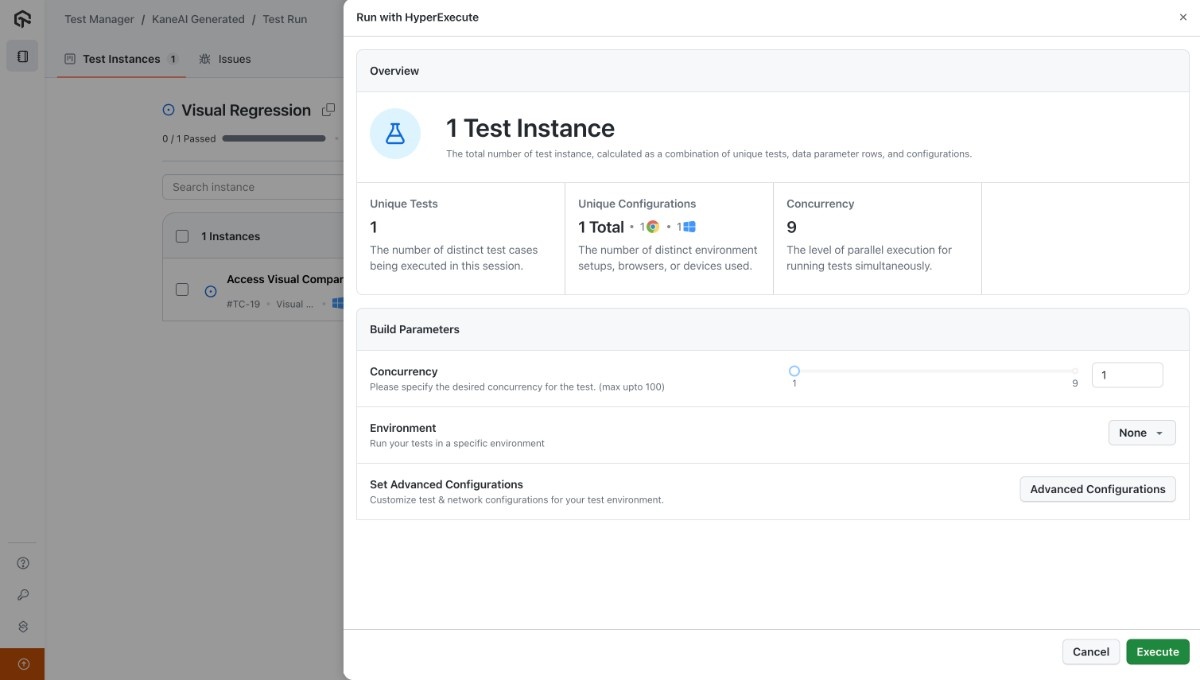The width and height of the screenshot is (1200, 680).
Task: Click the flask icon in the Overview section
Action: pyautogui.click(x=395, y=132)
